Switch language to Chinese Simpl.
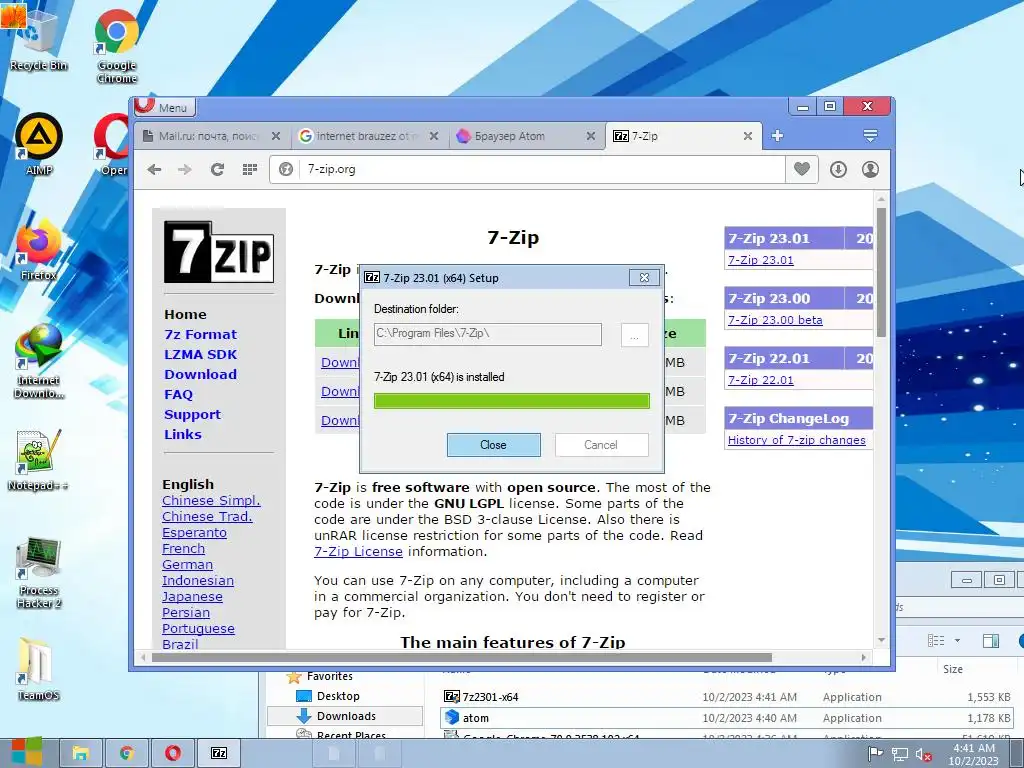The width and height of the screenshot is (1024, 768). [211, 500]
